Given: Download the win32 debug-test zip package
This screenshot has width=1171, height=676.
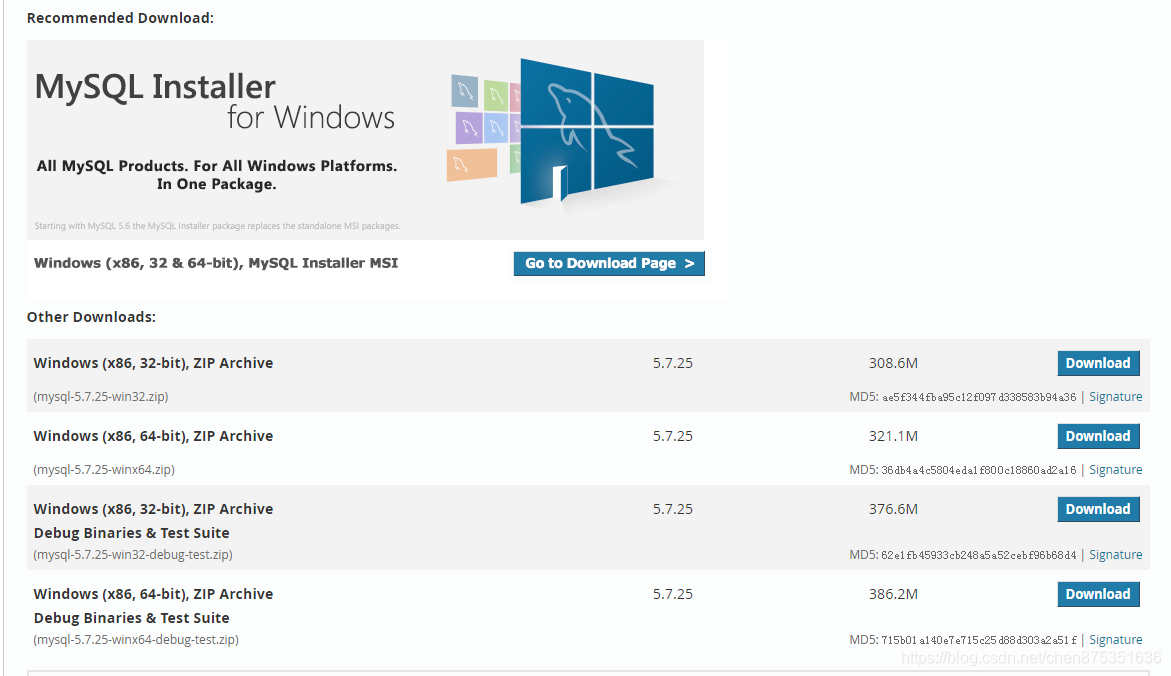Looking at the screenshot, I should [1098, 509].
